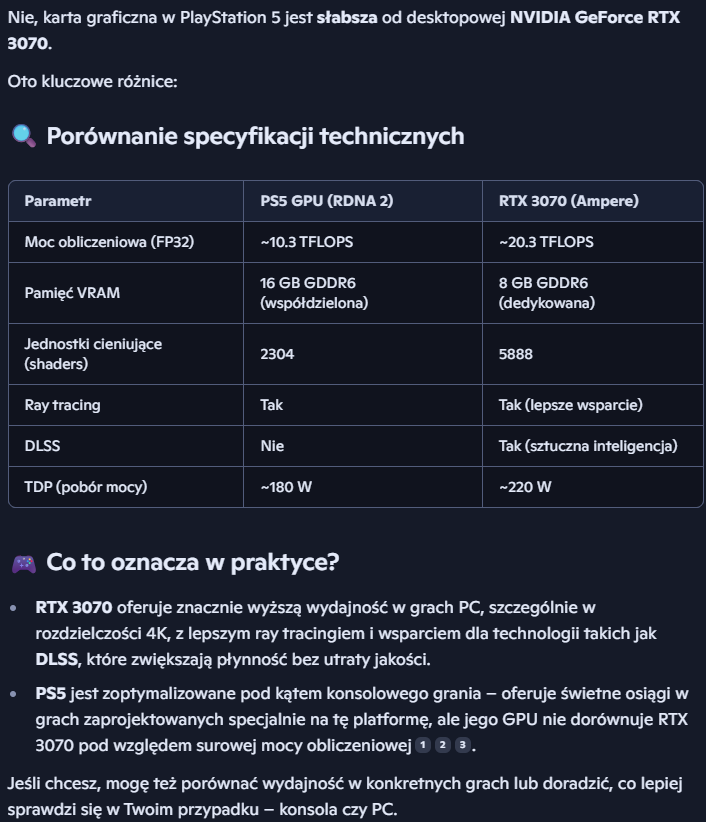Screen dimensions: 706x822
Task: Open citation badge number 3
Action: point(461,745)
